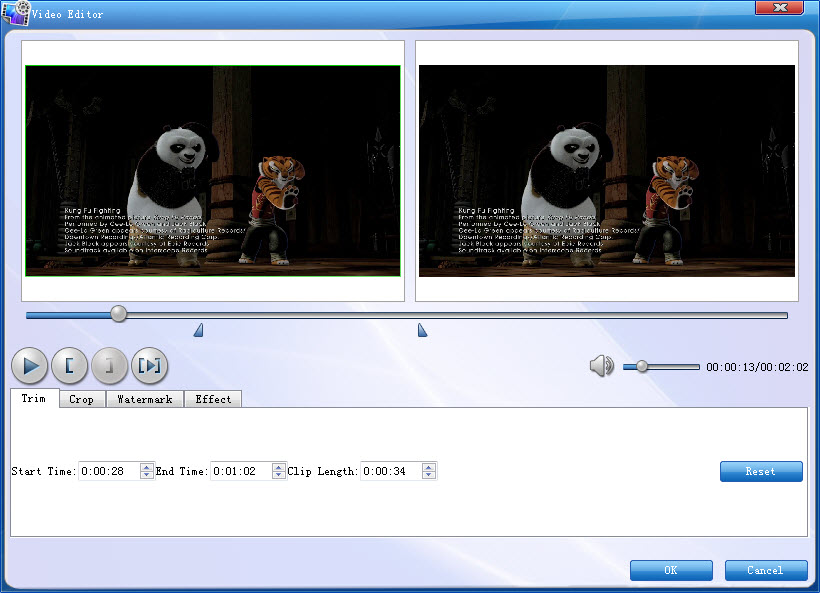Confirm edits with OK button
Image resolution: width=820 pixels, height=593 pixels.
(671, 570)
